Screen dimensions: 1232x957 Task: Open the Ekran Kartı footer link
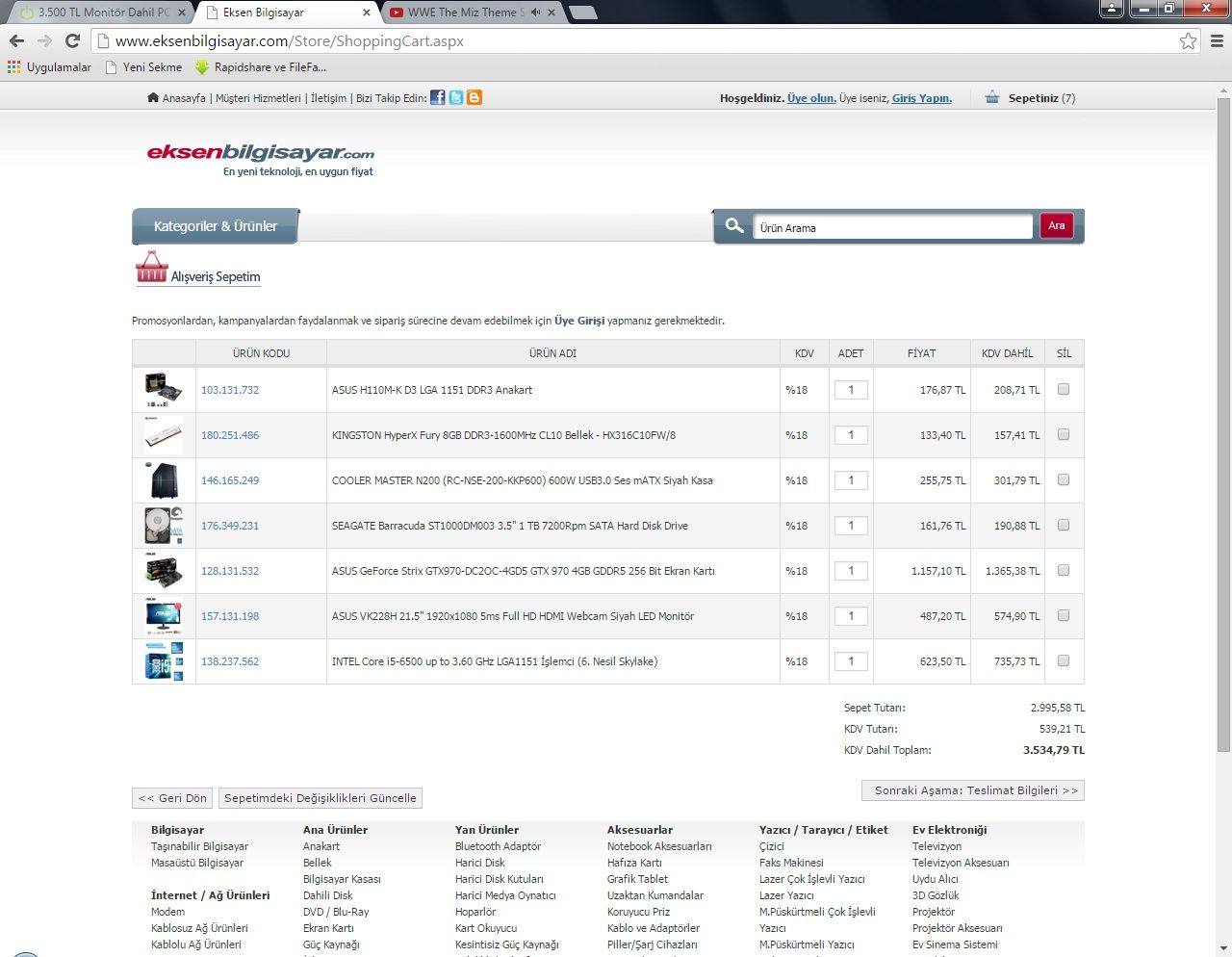[x=328, y=928]
